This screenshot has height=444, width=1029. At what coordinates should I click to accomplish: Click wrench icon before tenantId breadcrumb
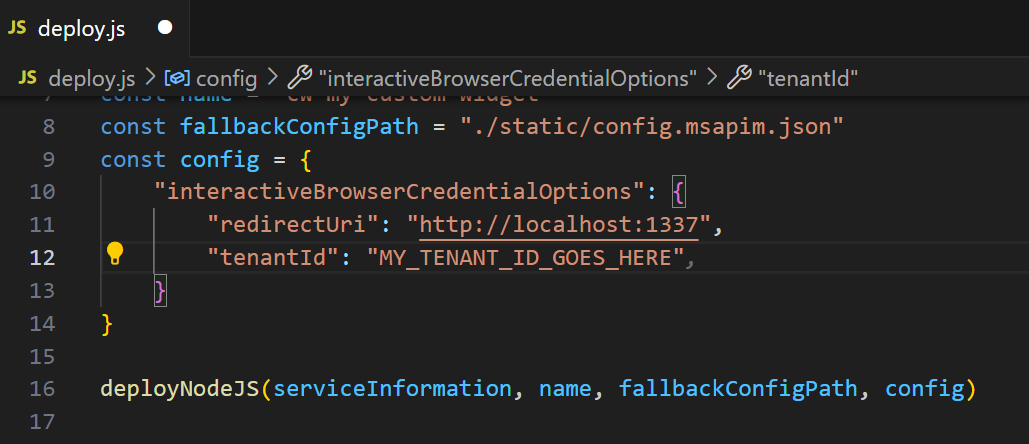(x=739, y=78)
